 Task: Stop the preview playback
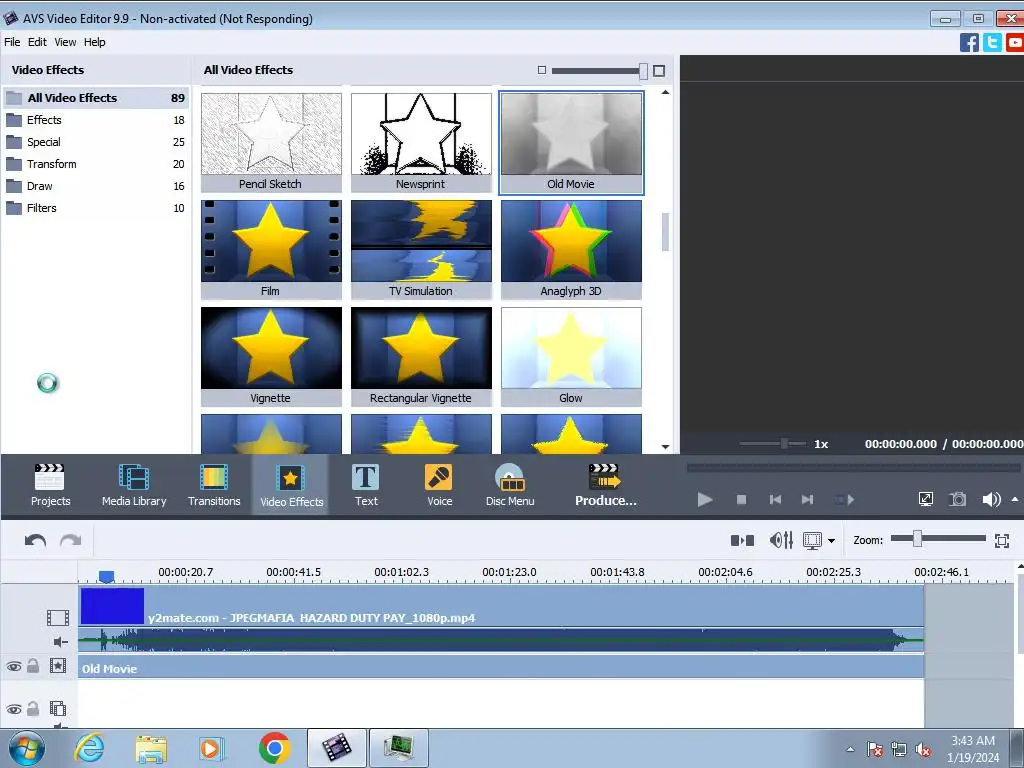(741, 500)
